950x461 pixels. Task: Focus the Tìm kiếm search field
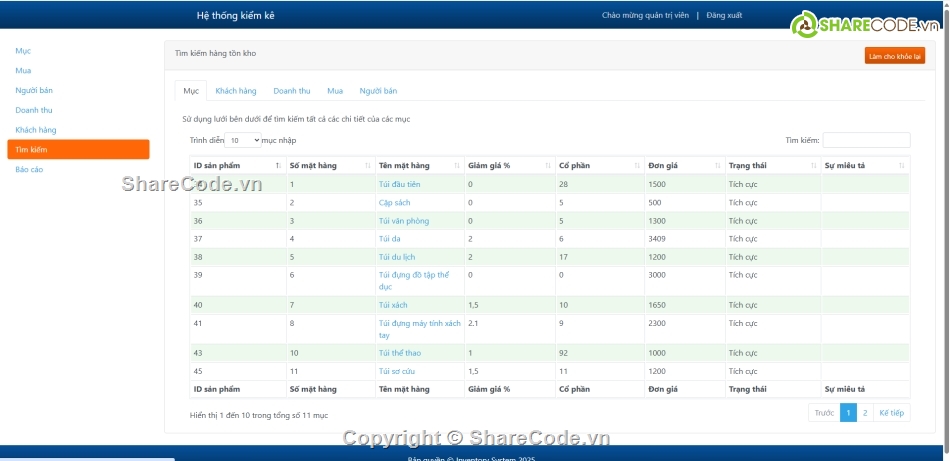click(x=866, y=141)
